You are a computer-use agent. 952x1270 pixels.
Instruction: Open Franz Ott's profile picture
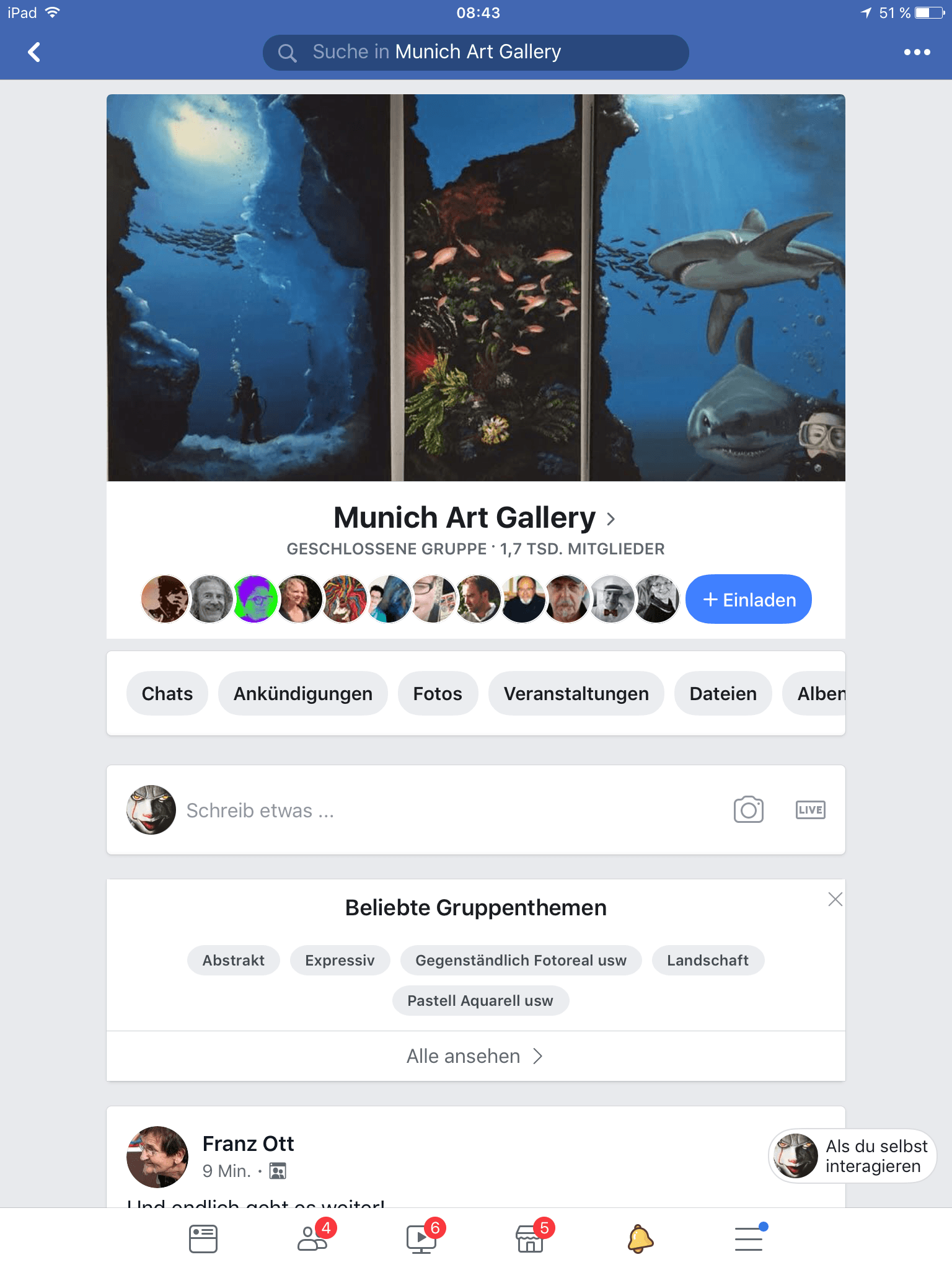point(157,1157)
